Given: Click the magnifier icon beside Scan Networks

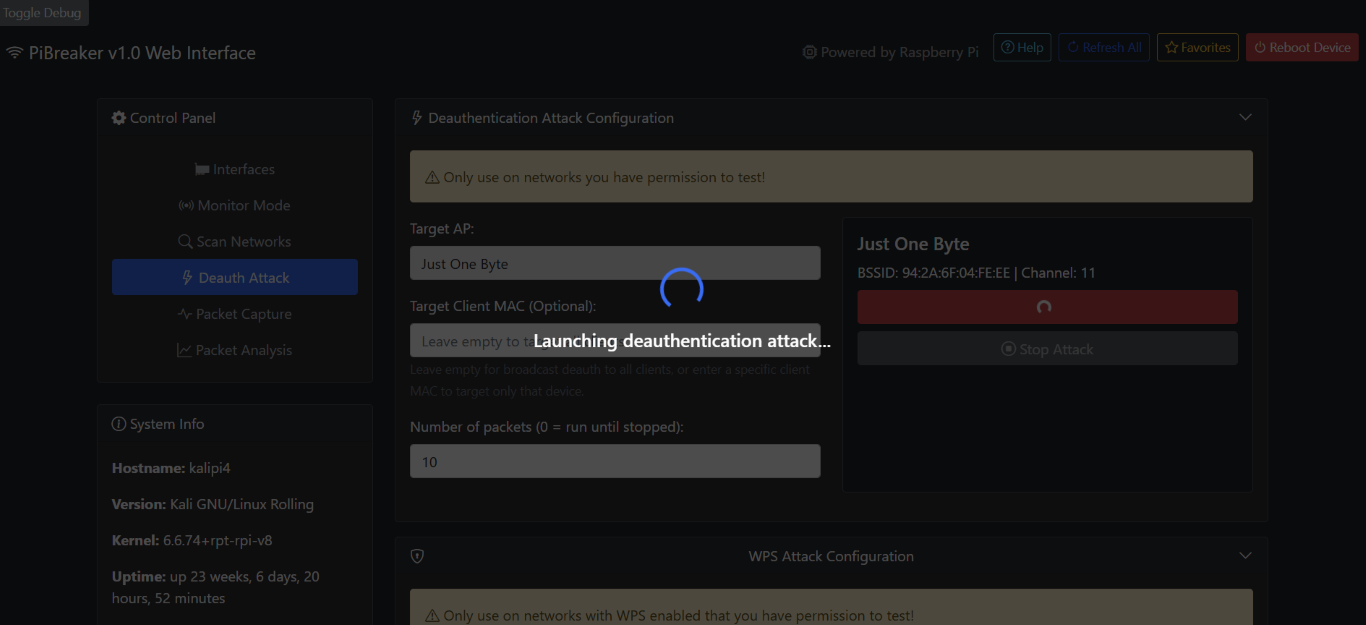Looking at the screenshot, I should coord(185,241).
